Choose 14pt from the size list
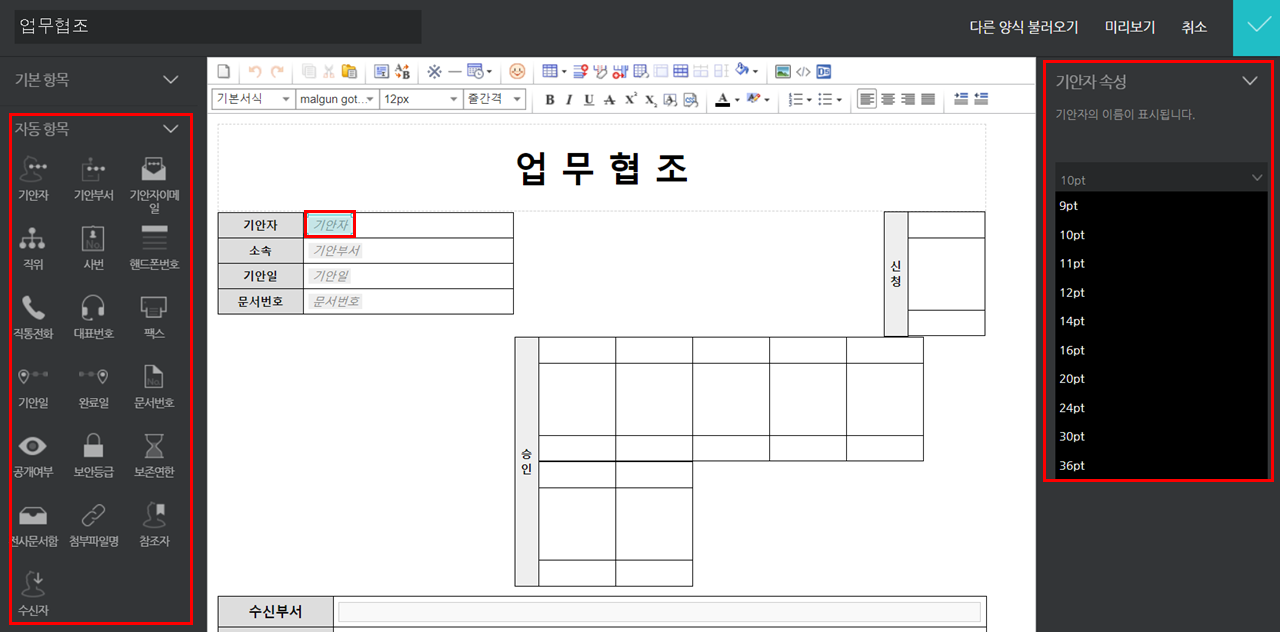 point(1072,321)
